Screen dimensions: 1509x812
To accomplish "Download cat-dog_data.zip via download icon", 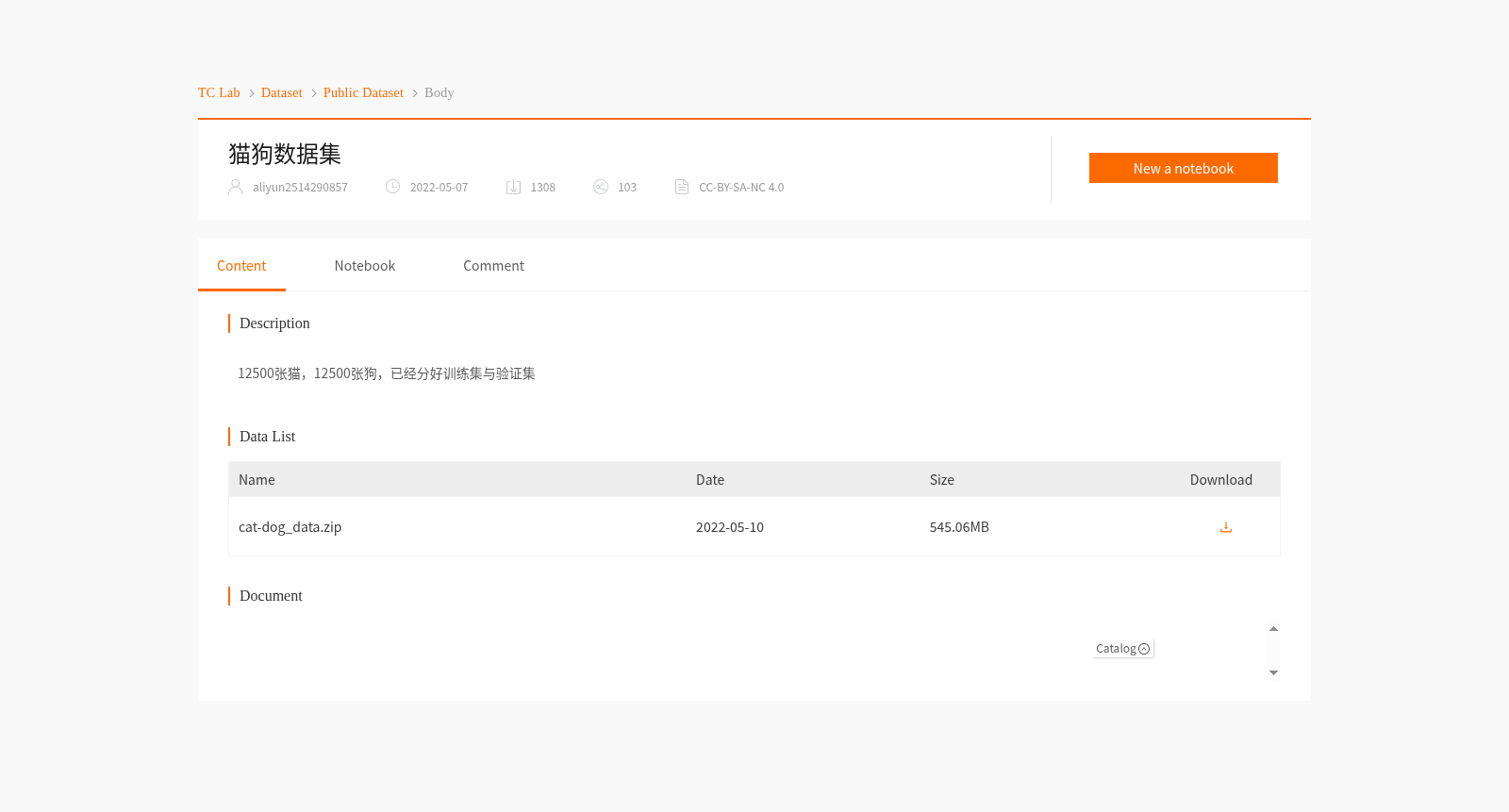I will [x=1225, y=527].
